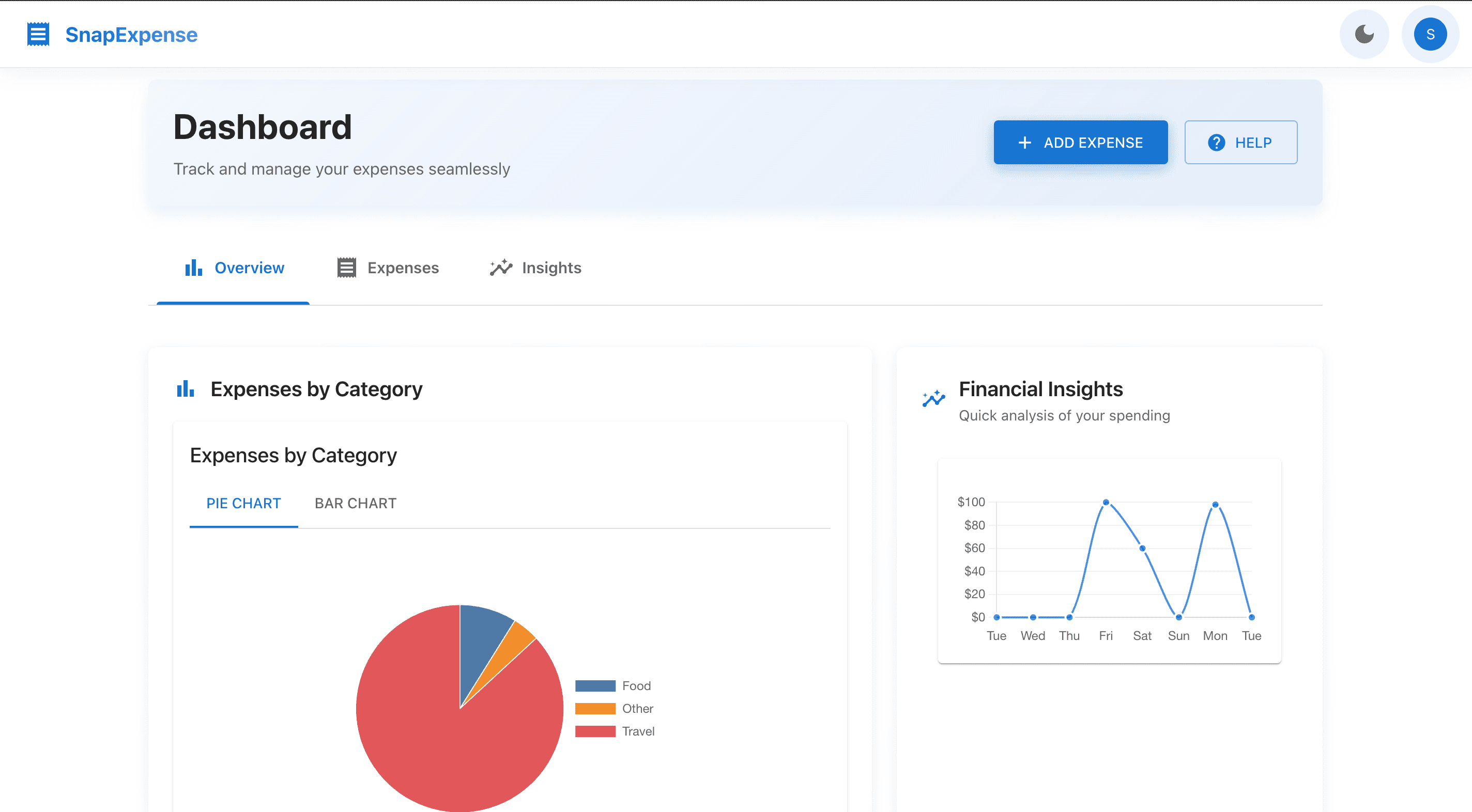Toggle the Travel legend entry

click(x=638, y=731)
